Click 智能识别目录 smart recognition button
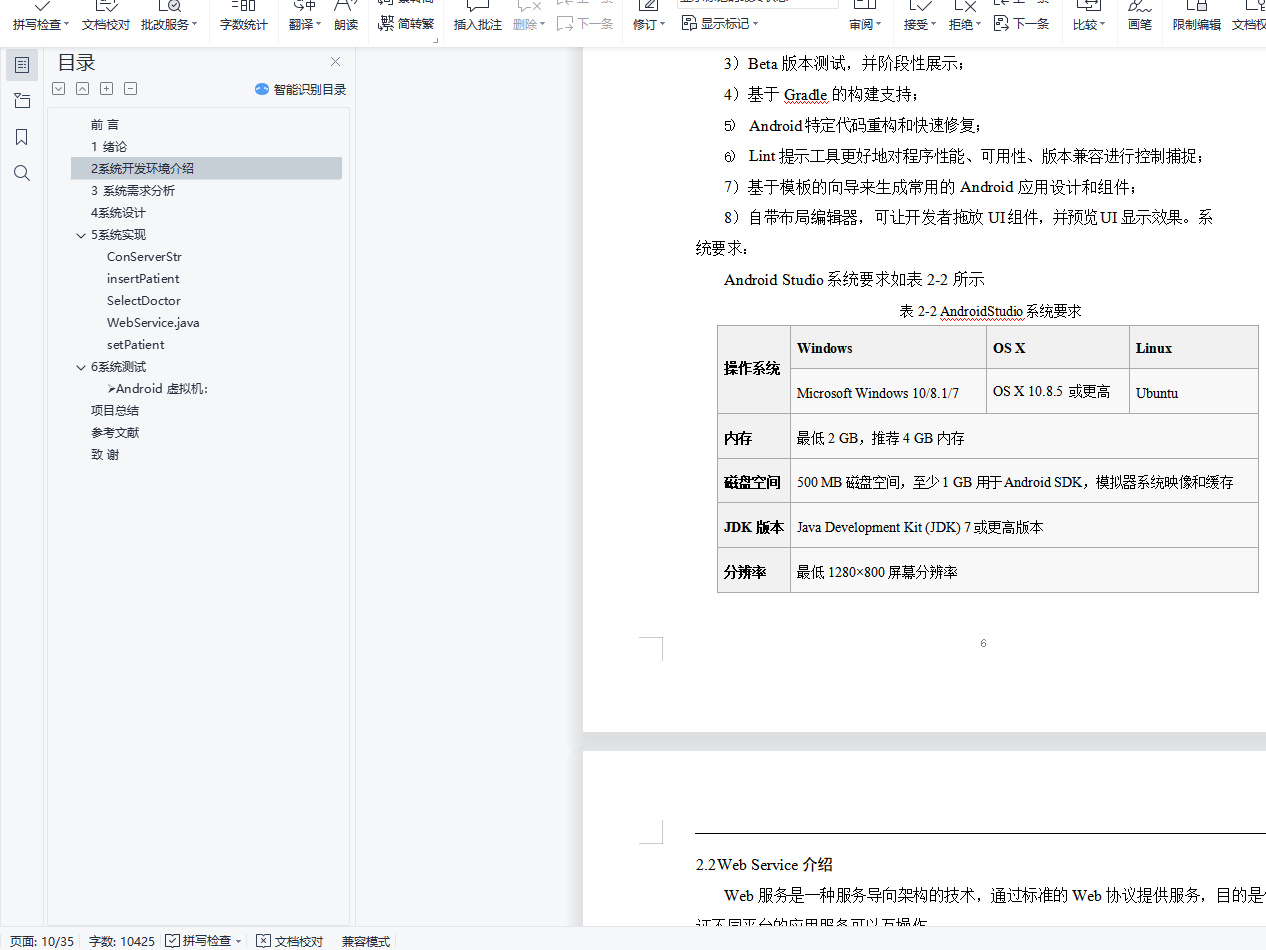 click(301, 89)
